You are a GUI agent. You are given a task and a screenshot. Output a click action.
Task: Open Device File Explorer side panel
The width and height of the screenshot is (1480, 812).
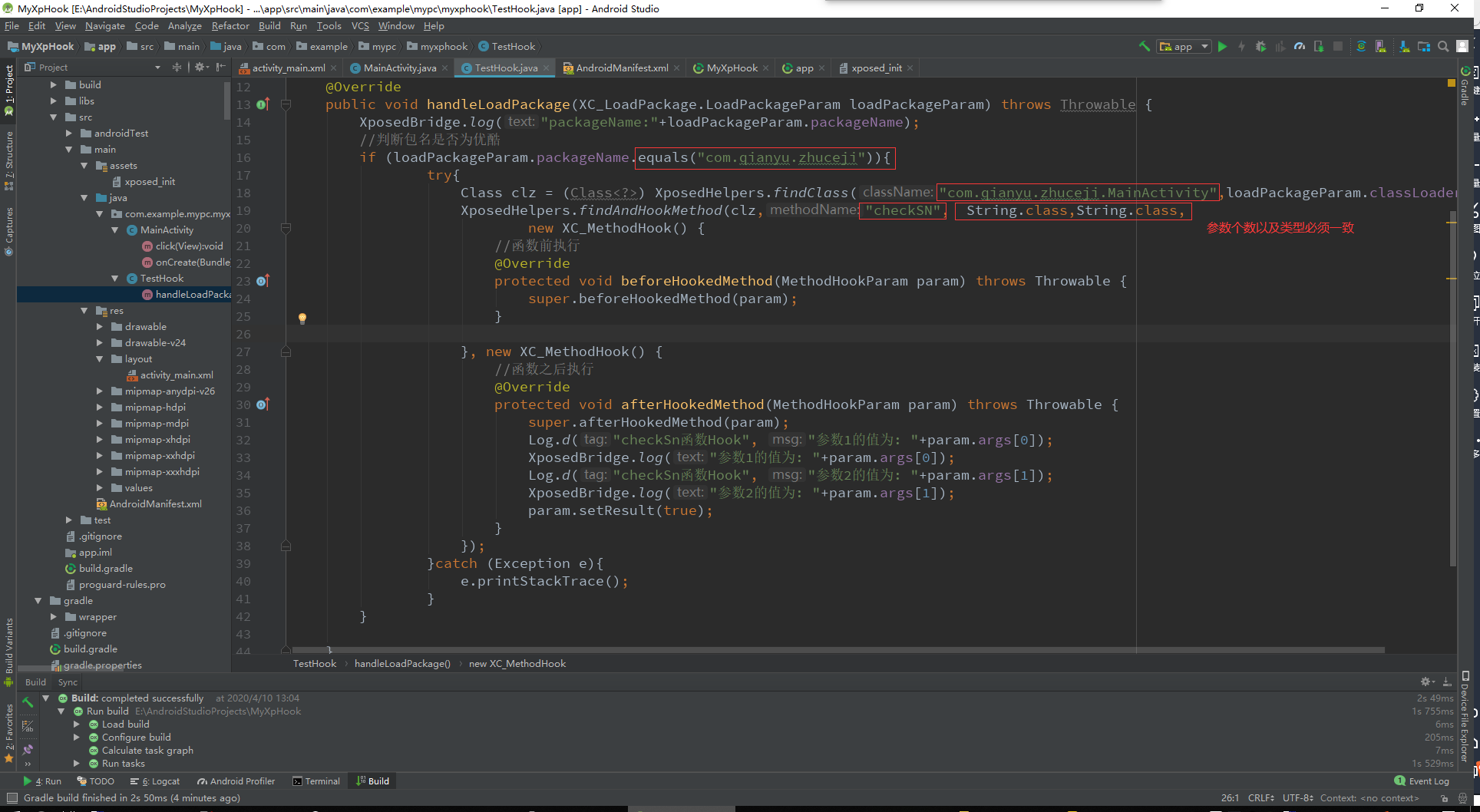pos(1465,718)
